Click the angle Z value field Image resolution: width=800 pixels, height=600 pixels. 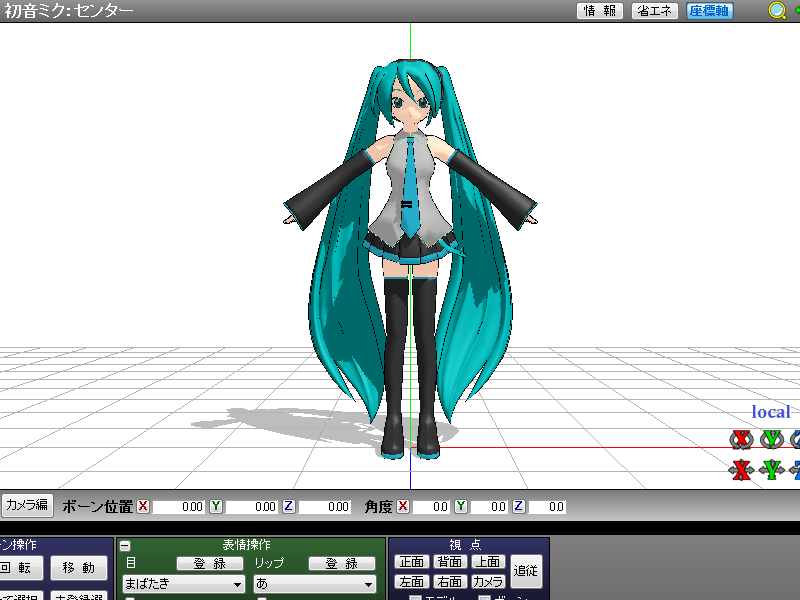click(x=547, y=507)
